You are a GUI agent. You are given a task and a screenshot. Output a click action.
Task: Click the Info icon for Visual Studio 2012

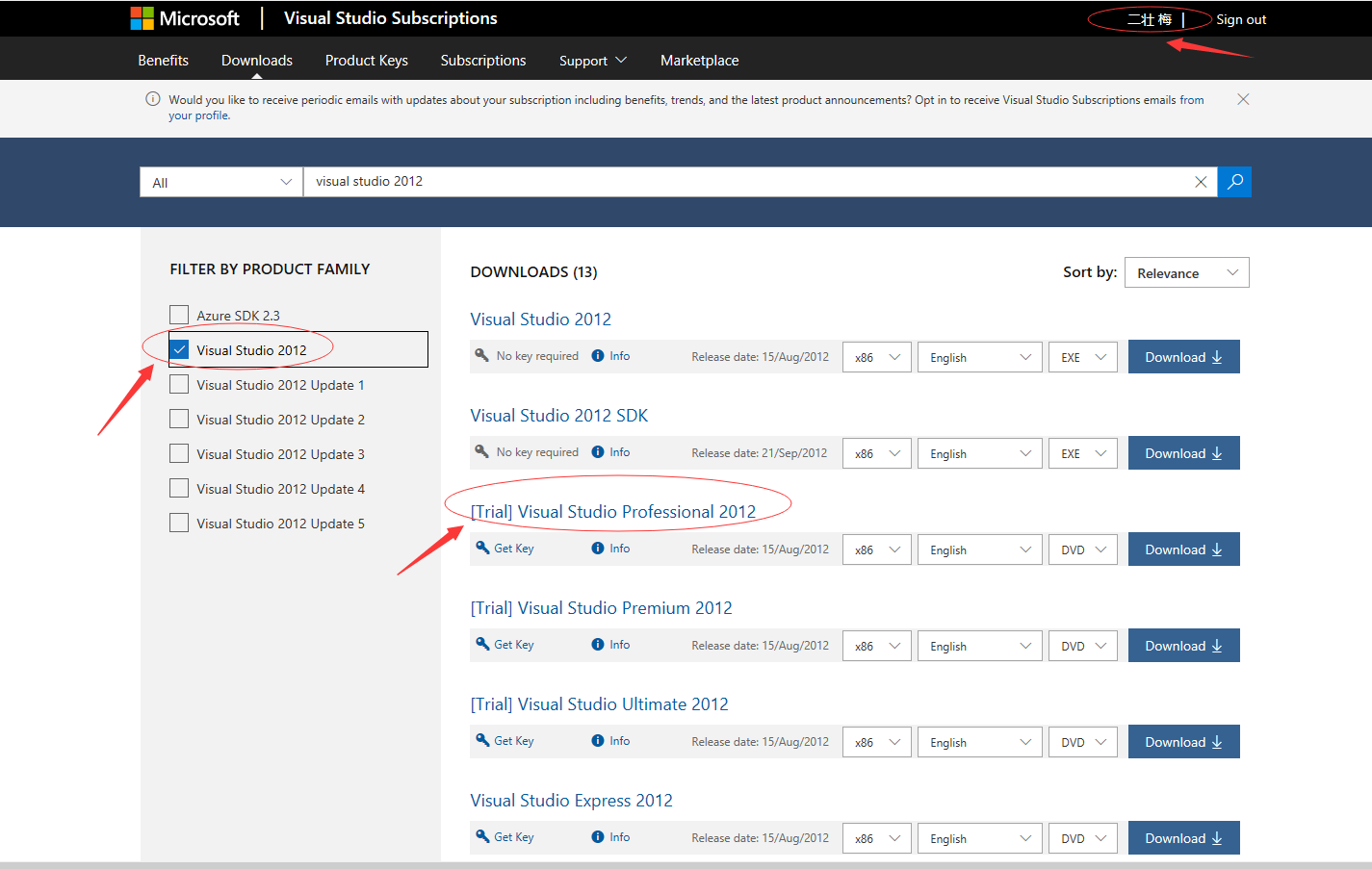tap(598, 355)
